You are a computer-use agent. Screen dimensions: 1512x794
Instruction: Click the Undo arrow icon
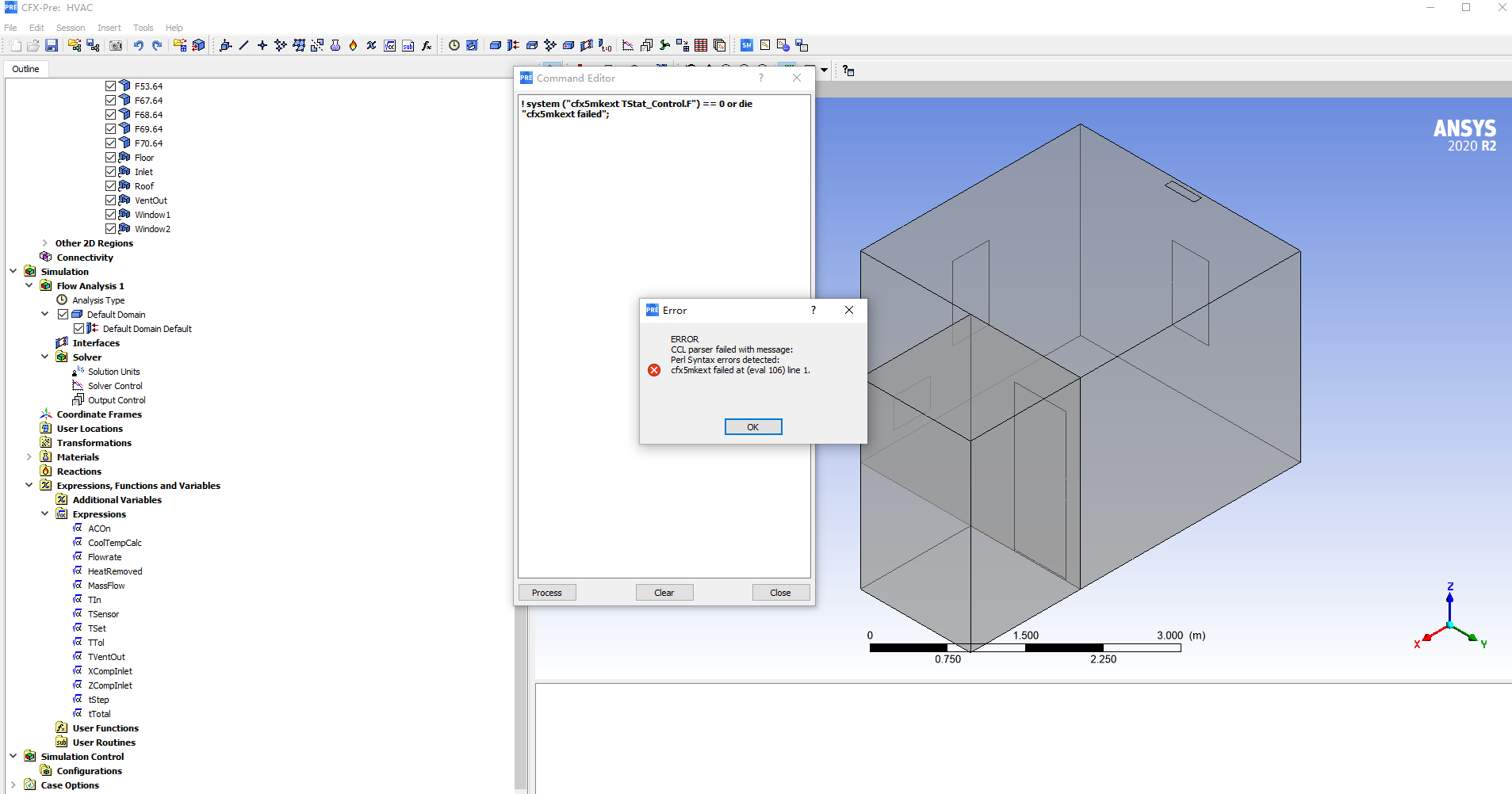(x=139, y=46)
